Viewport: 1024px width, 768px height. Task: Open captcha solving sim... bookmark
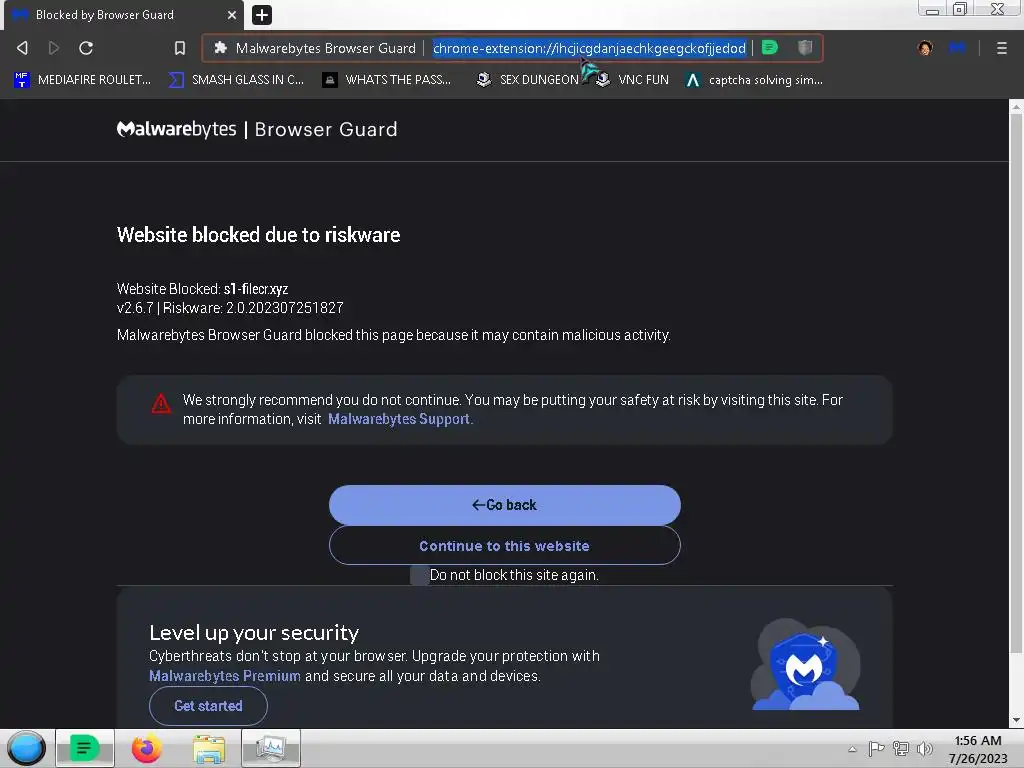coord(754,80)
